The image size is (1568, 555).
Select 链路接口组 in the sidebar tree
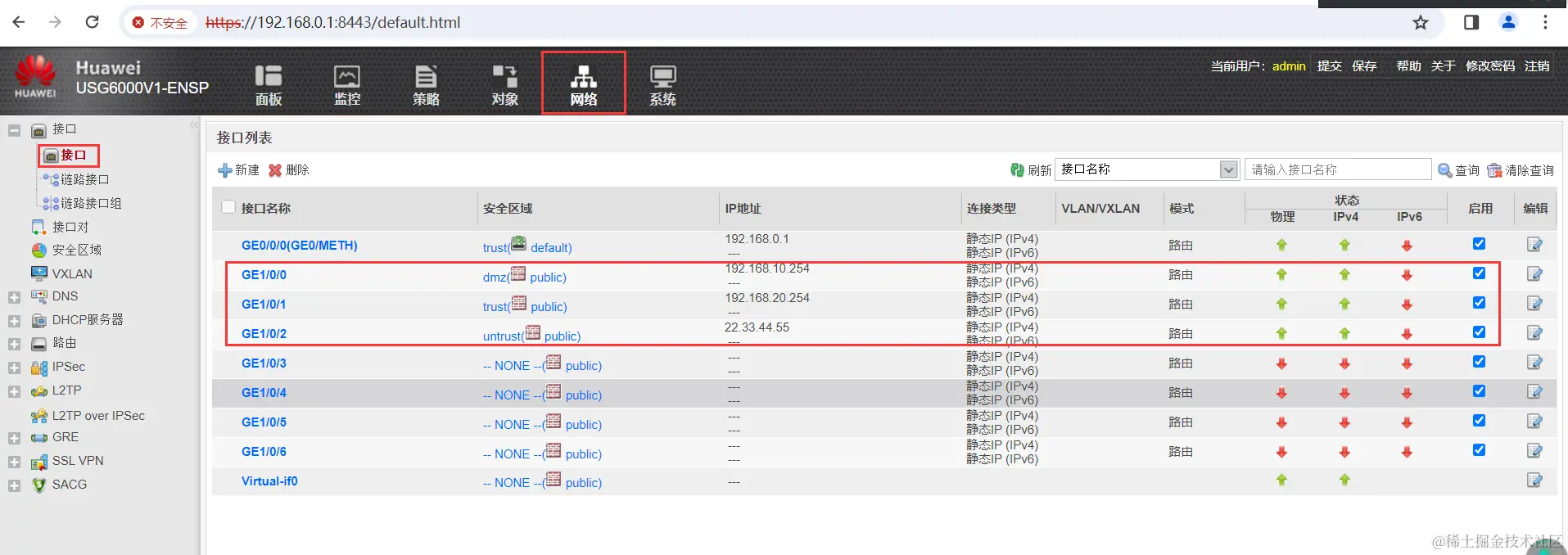pos(91,203)
